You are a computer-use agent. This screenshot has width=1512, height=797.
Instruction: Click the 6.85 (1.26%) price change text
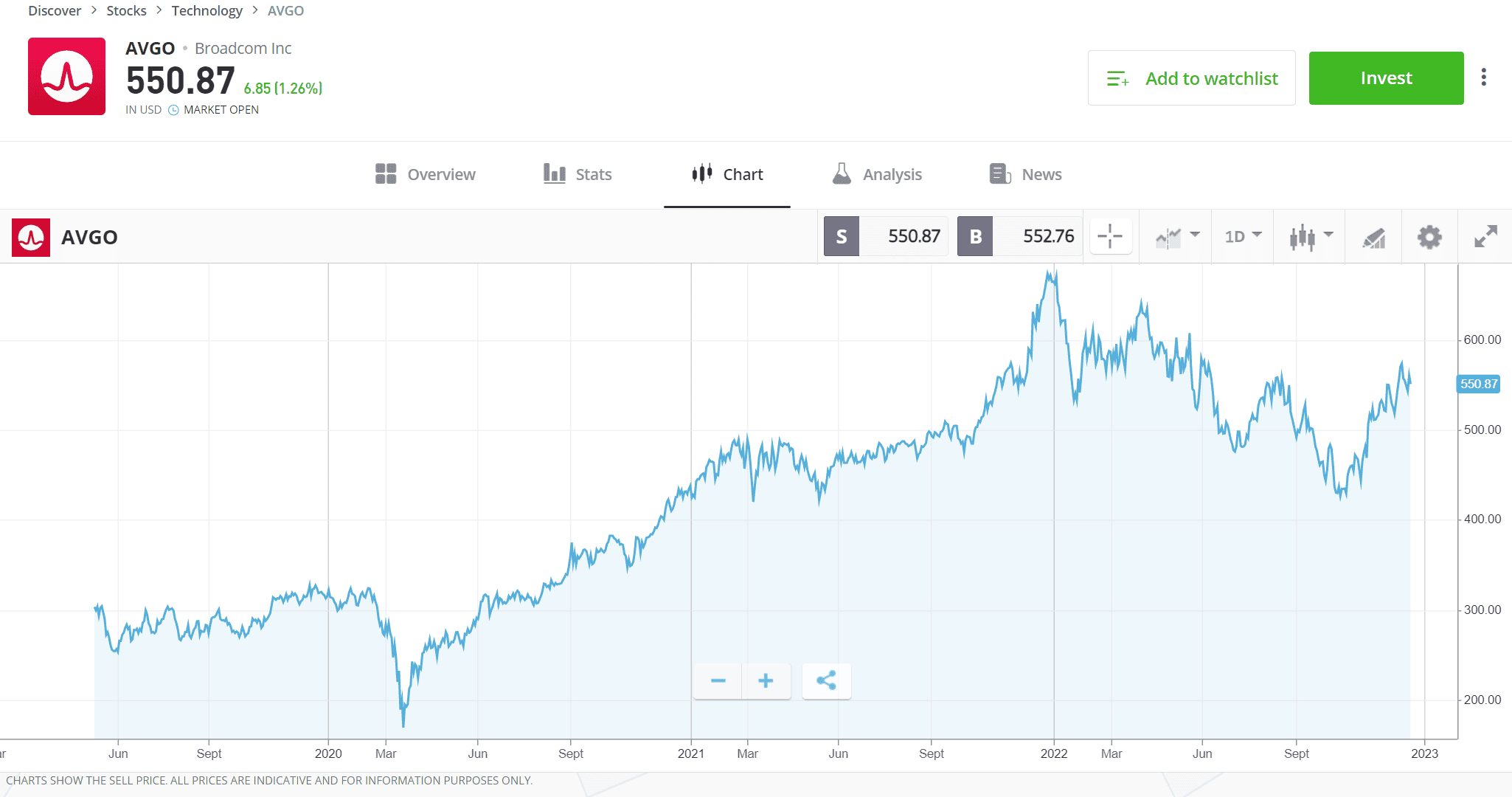coord(283,89)
